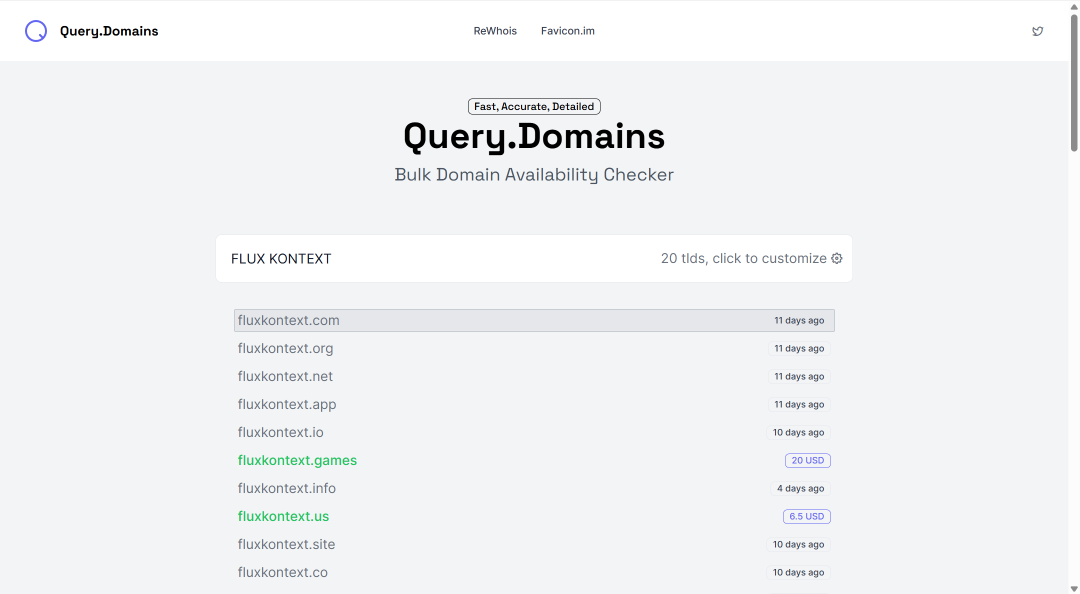Click the 'Fast, Accurate, Detailed' badge

[x=534, y=106]
